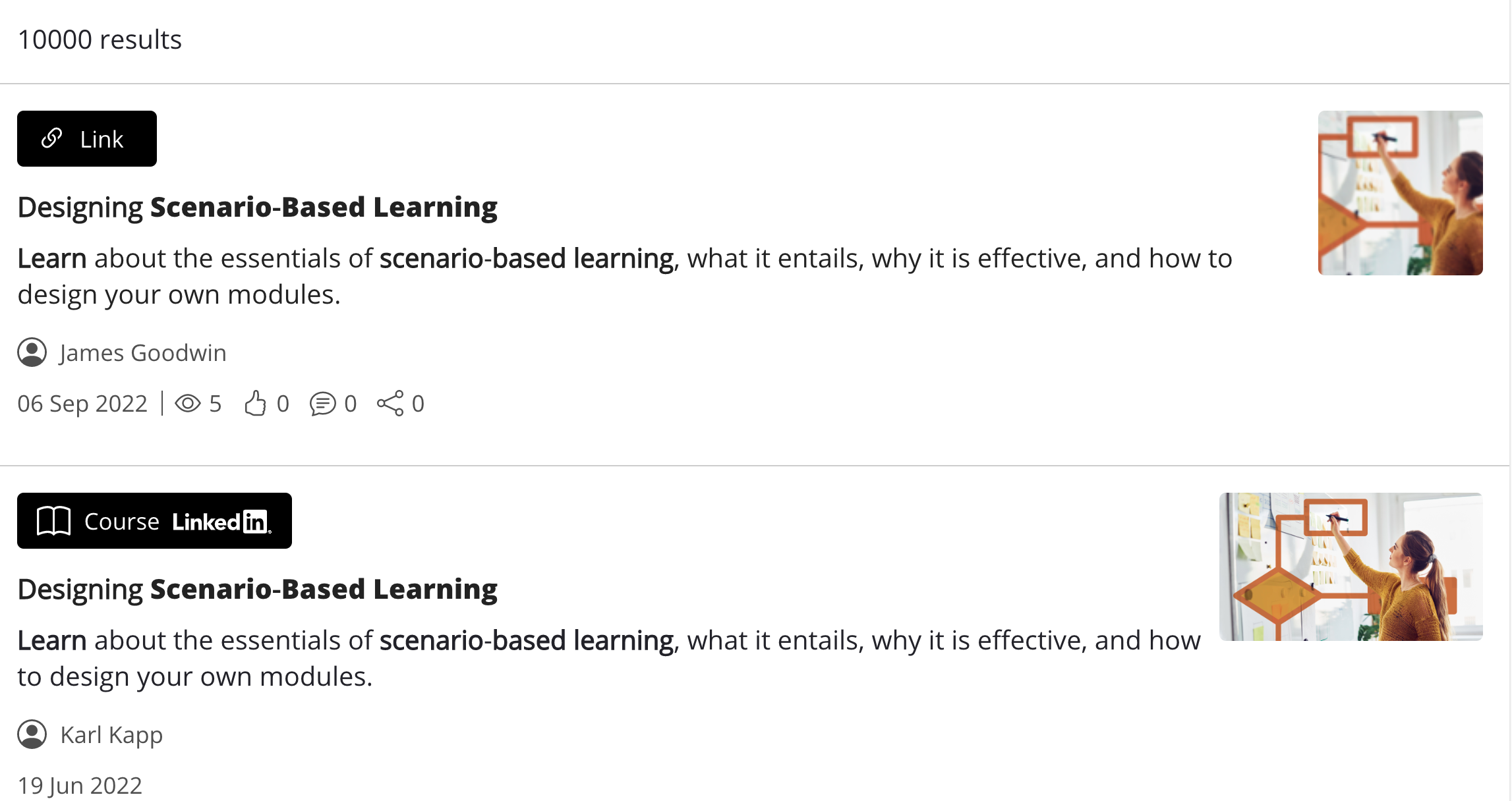Click the comment bubble icon

(x=322, y=403)
